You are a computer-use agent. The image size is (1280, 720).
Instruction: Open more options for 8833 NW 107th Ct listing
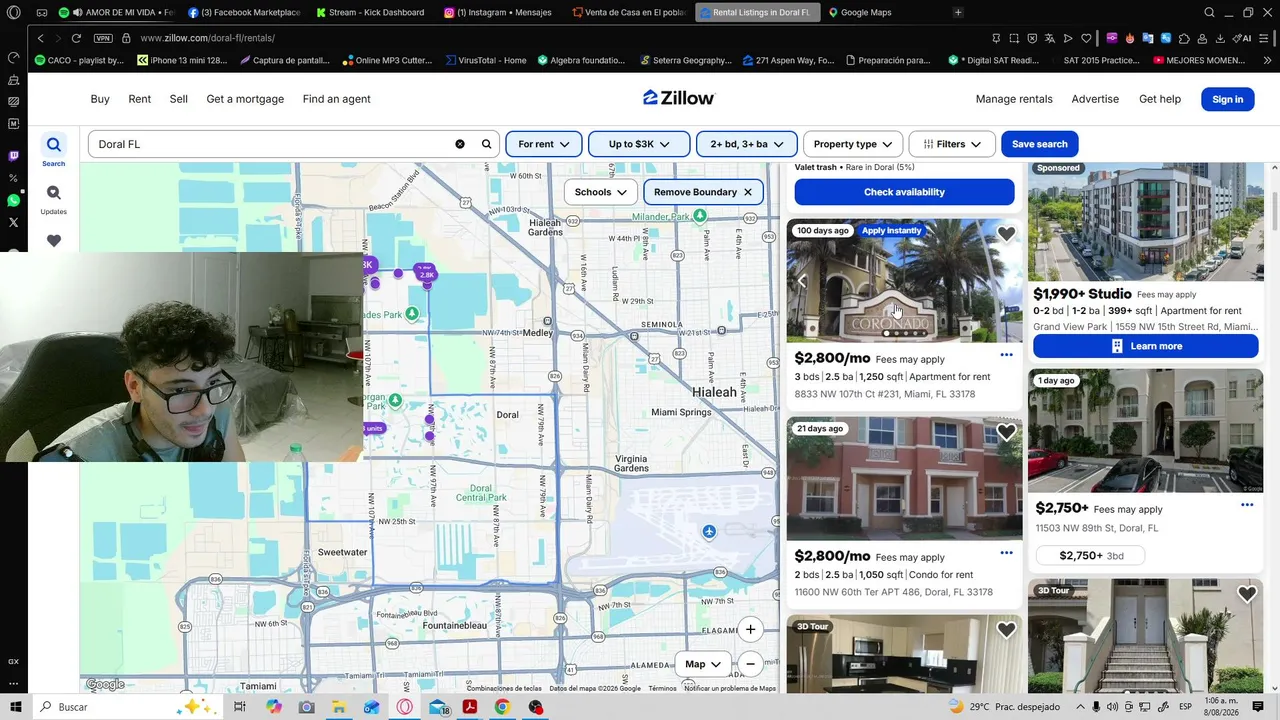point(1007,355)
